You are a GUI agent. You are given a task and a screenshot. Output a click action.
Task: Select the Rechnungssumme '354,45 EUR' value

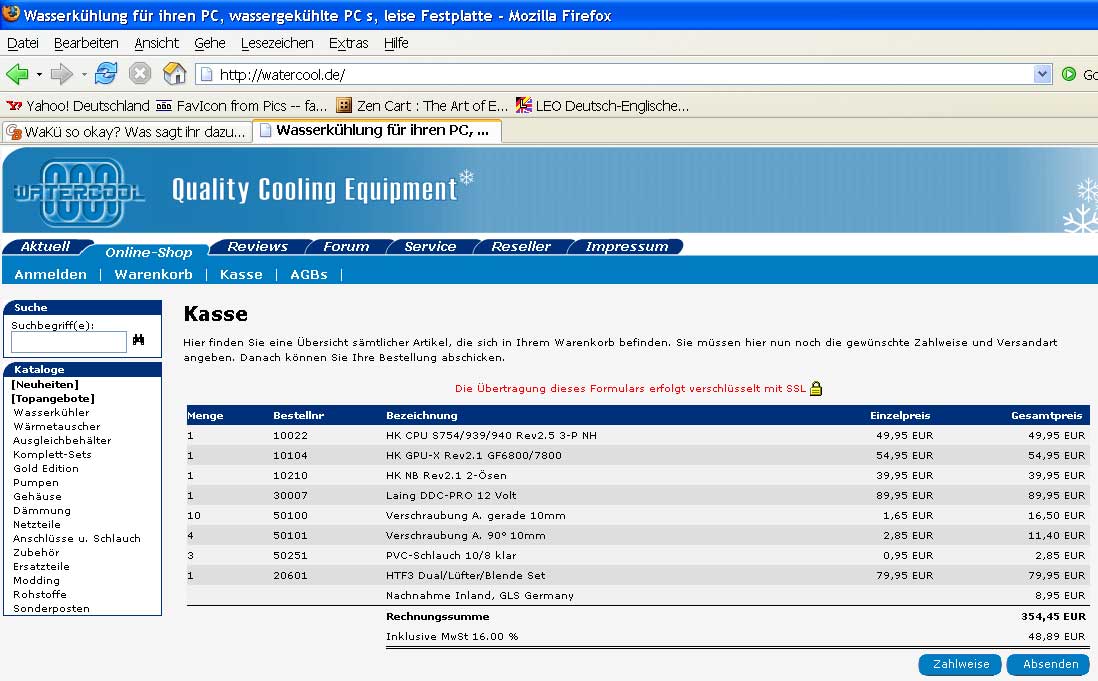click(x=1053, y=617)
